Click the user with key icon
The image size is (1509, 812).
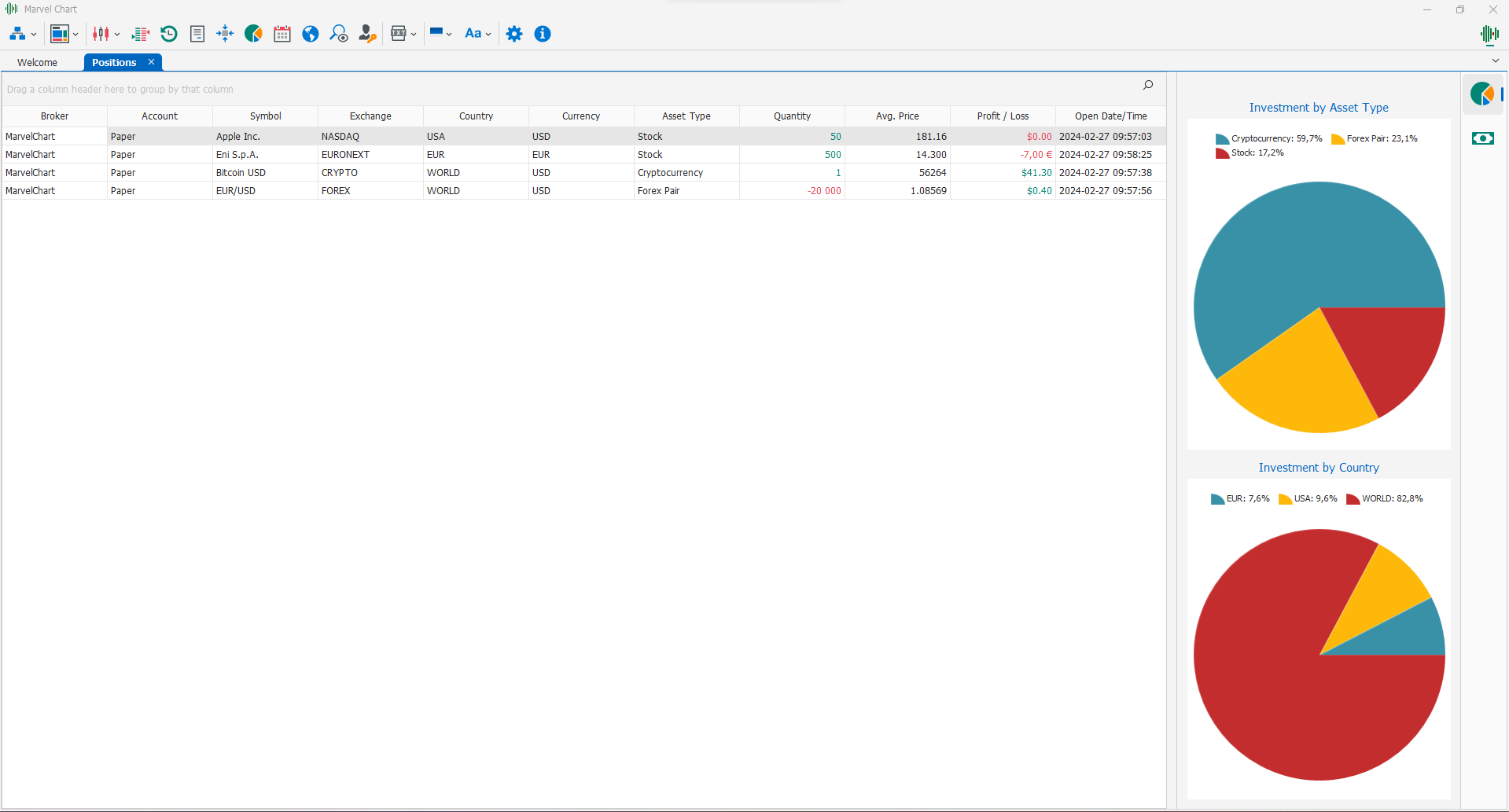[367, 34]
